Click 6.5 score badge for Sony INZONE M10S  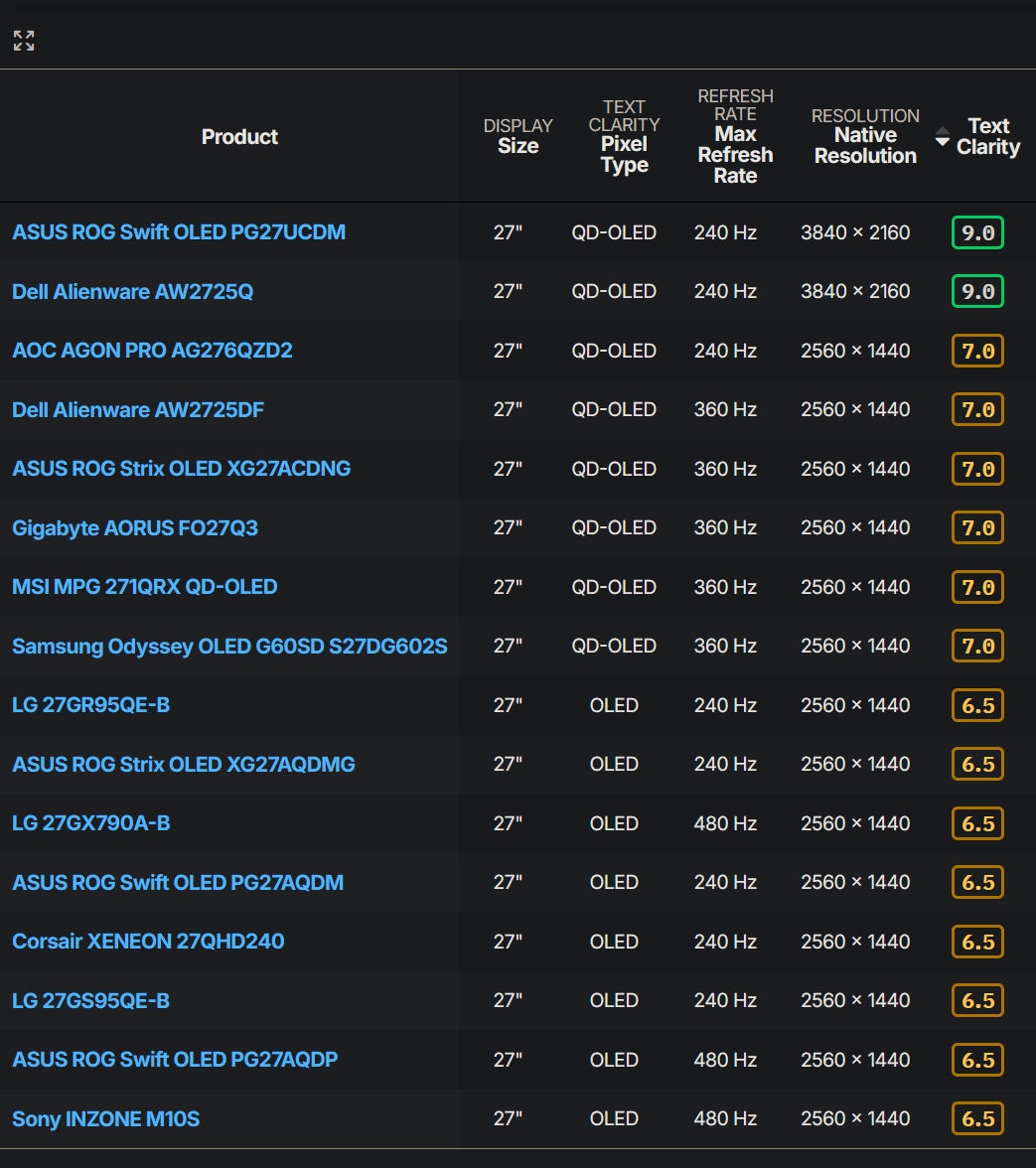(x=978, y=1118)
